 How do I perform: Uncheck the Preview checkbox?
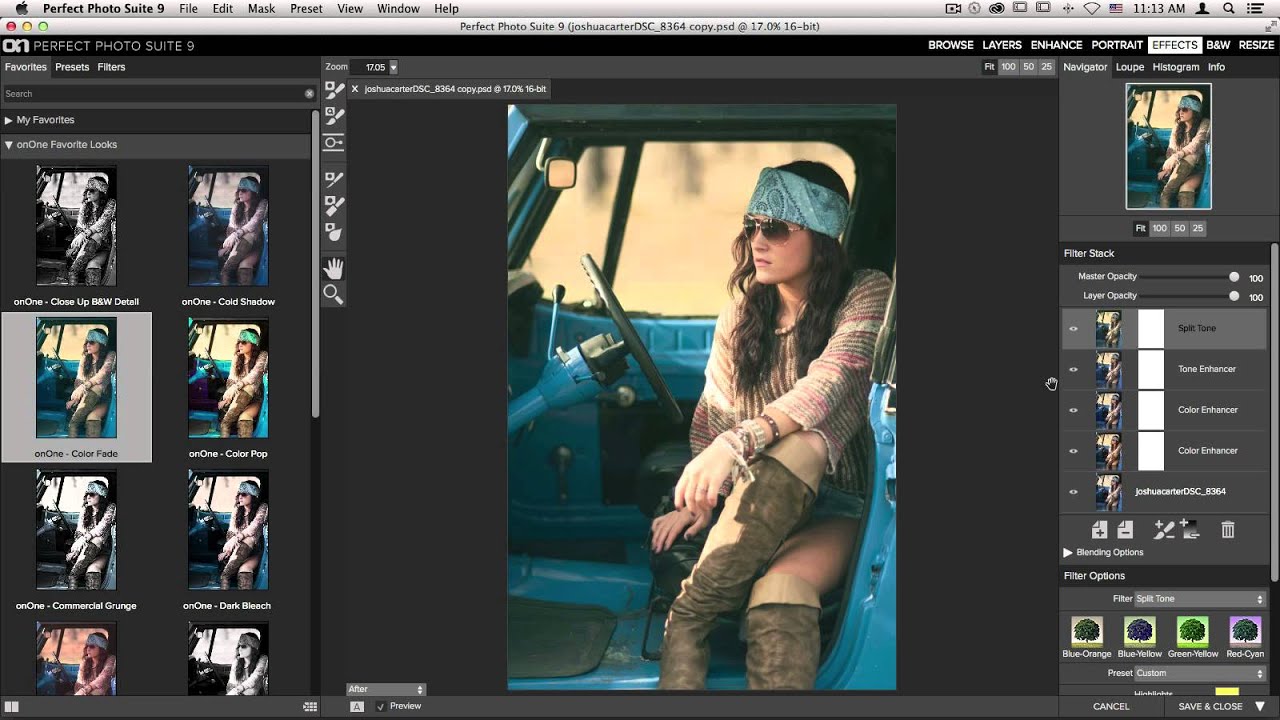coord(380,706)
